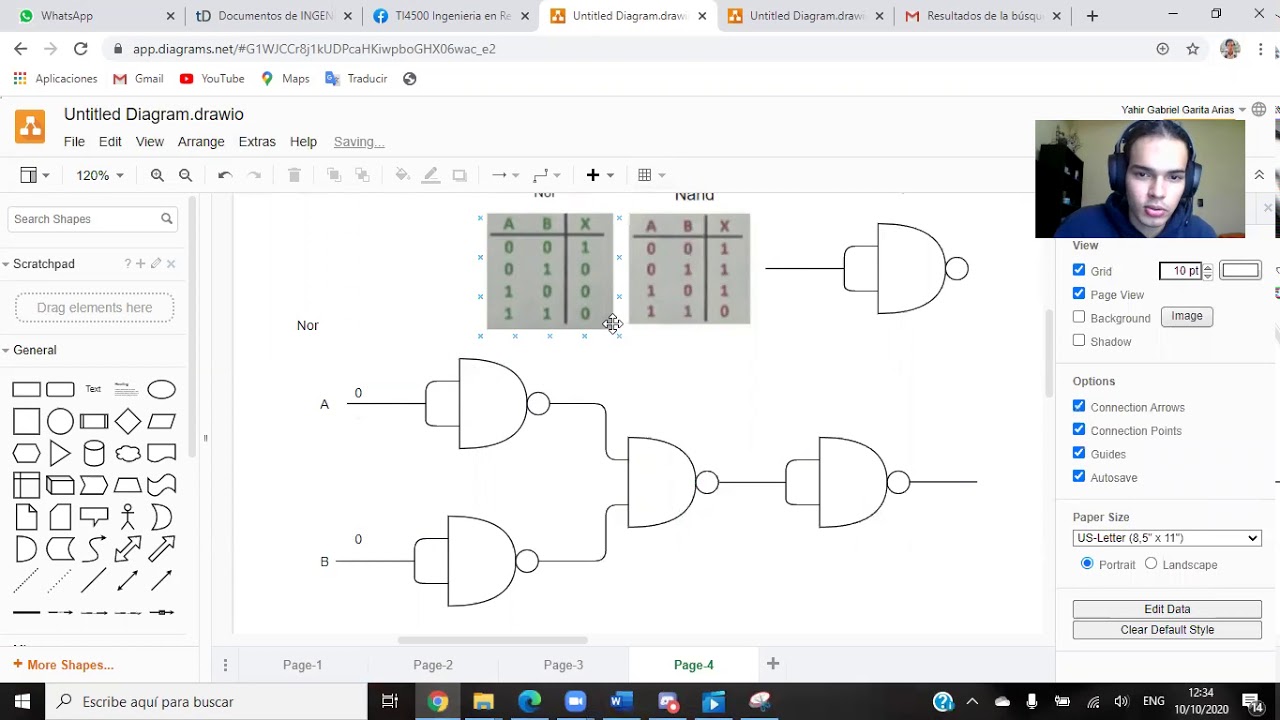This screenshot has width=1280, height=720.
Task: Toggle the Connection Arrows checkbox
Action: pyautogui.click(x=1079, y=406)
